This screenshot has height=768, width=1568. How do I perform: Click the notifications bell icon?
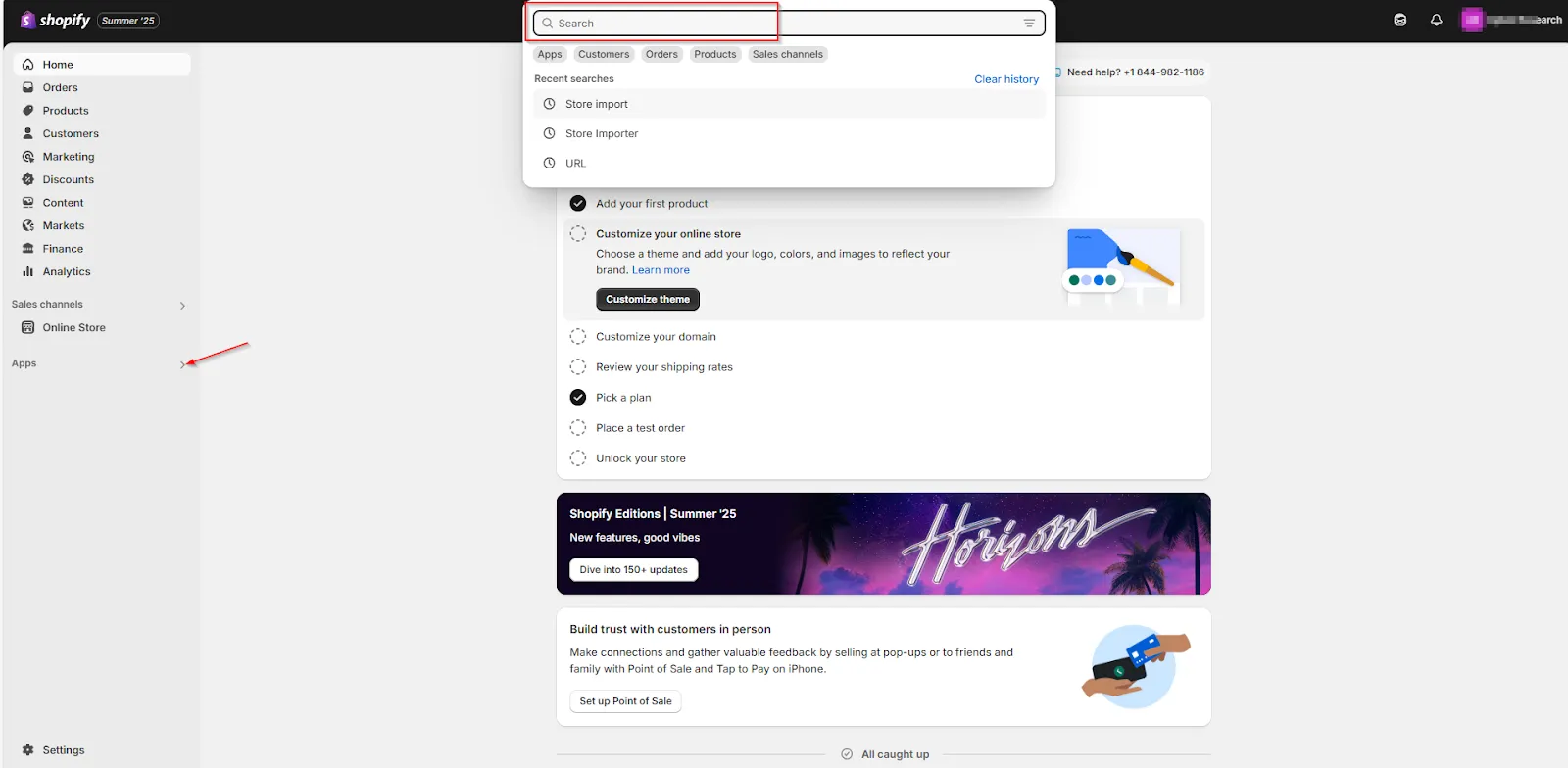click(x=1436, y=20)
